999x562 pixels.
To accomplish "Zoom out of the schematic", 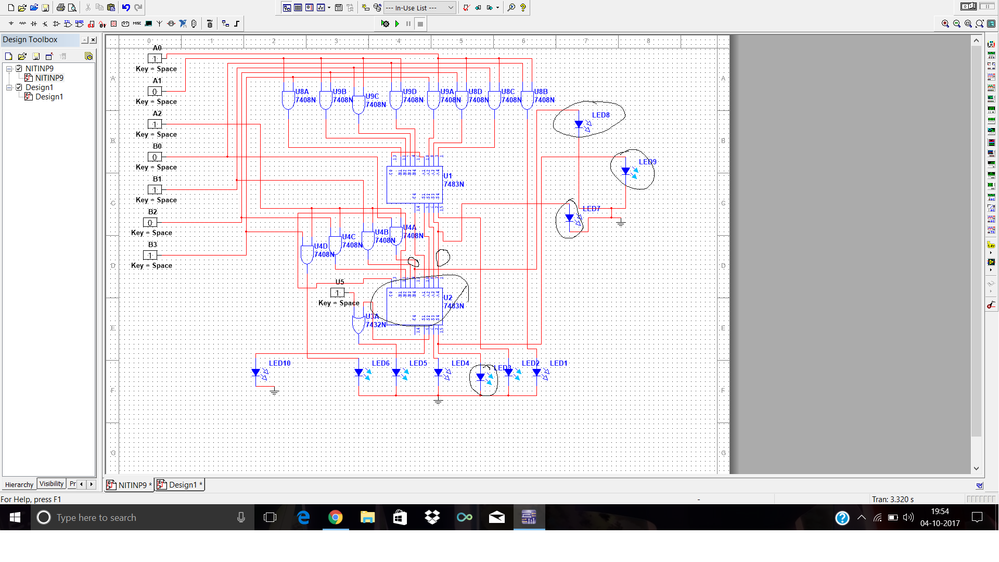I will click(957, 24).
